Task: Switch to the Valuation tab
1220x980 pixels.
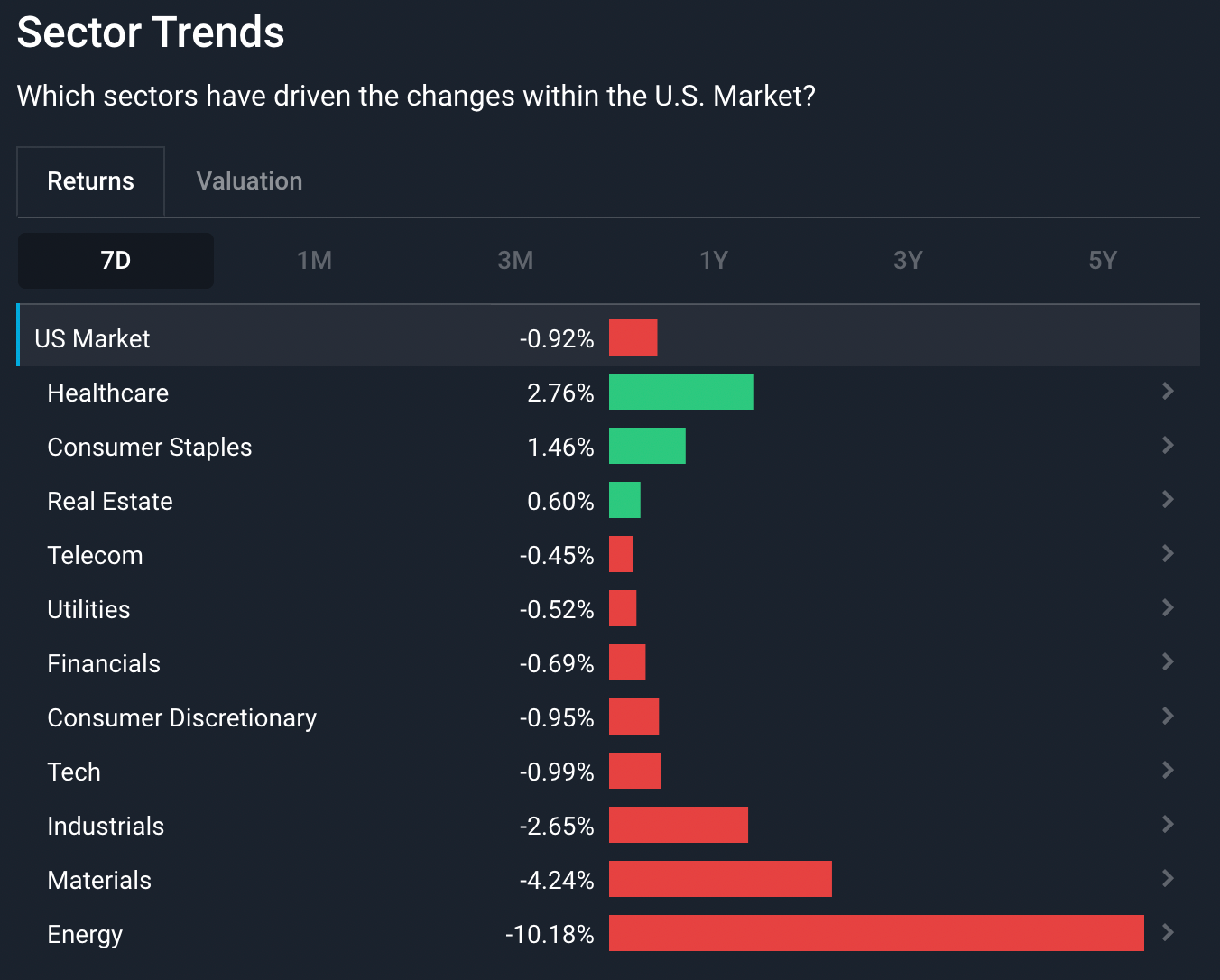Action: coord(249,181)
